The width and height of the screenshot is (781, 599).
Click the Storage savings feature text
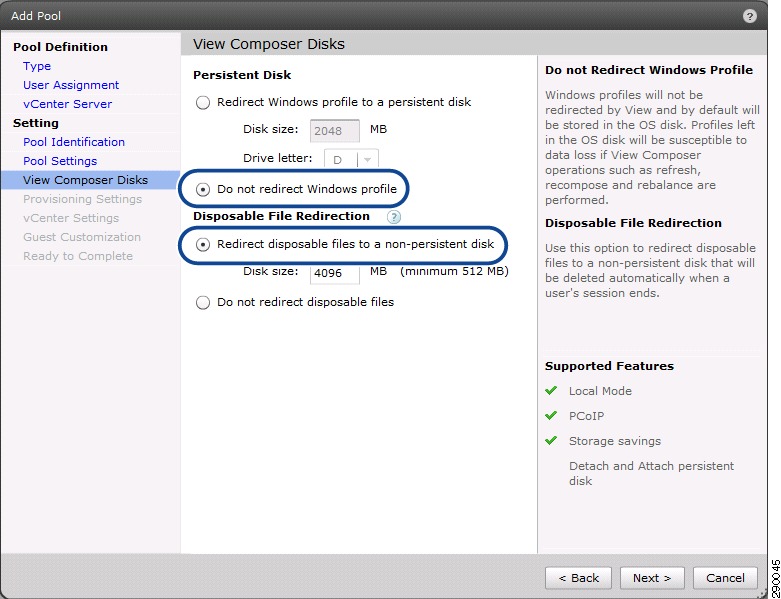615,441
